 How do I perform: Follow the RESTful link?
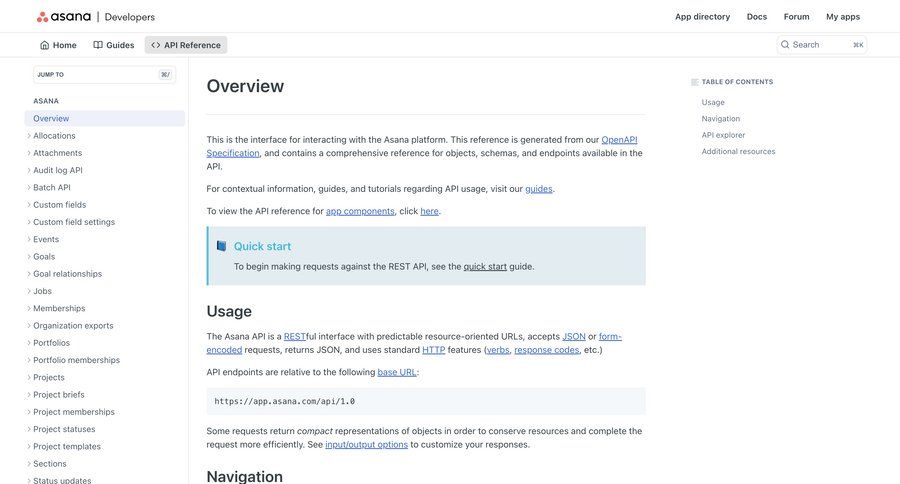294,336
